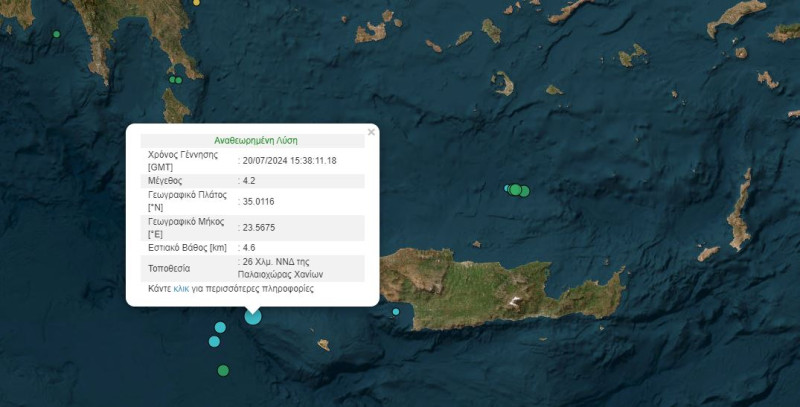Click the focal depth value 4.6
800x407 pixels.
[x=249, y=247]
